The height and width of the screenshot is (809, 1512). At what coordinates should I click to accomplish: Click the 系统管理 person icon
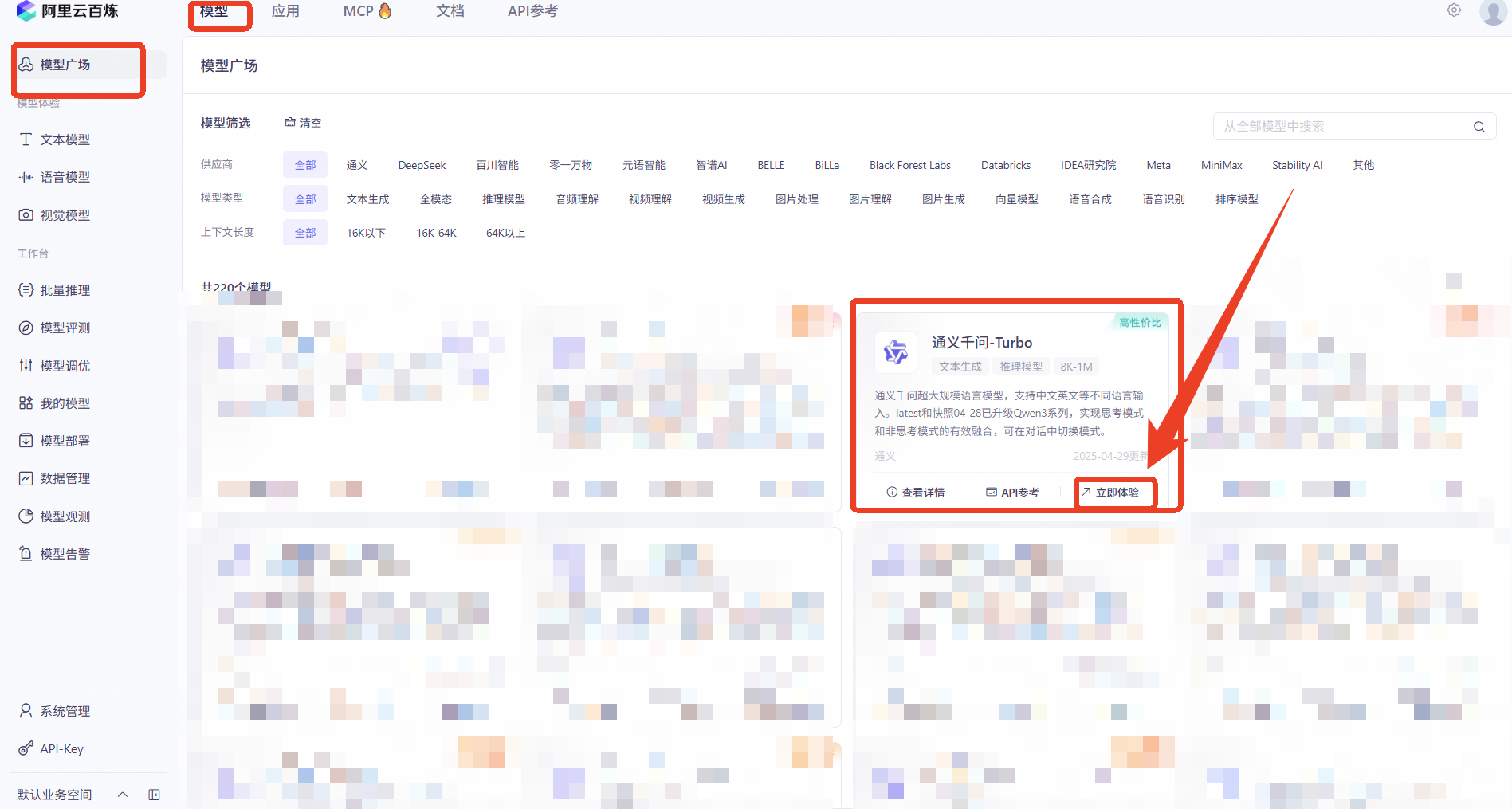coord(26,711)
